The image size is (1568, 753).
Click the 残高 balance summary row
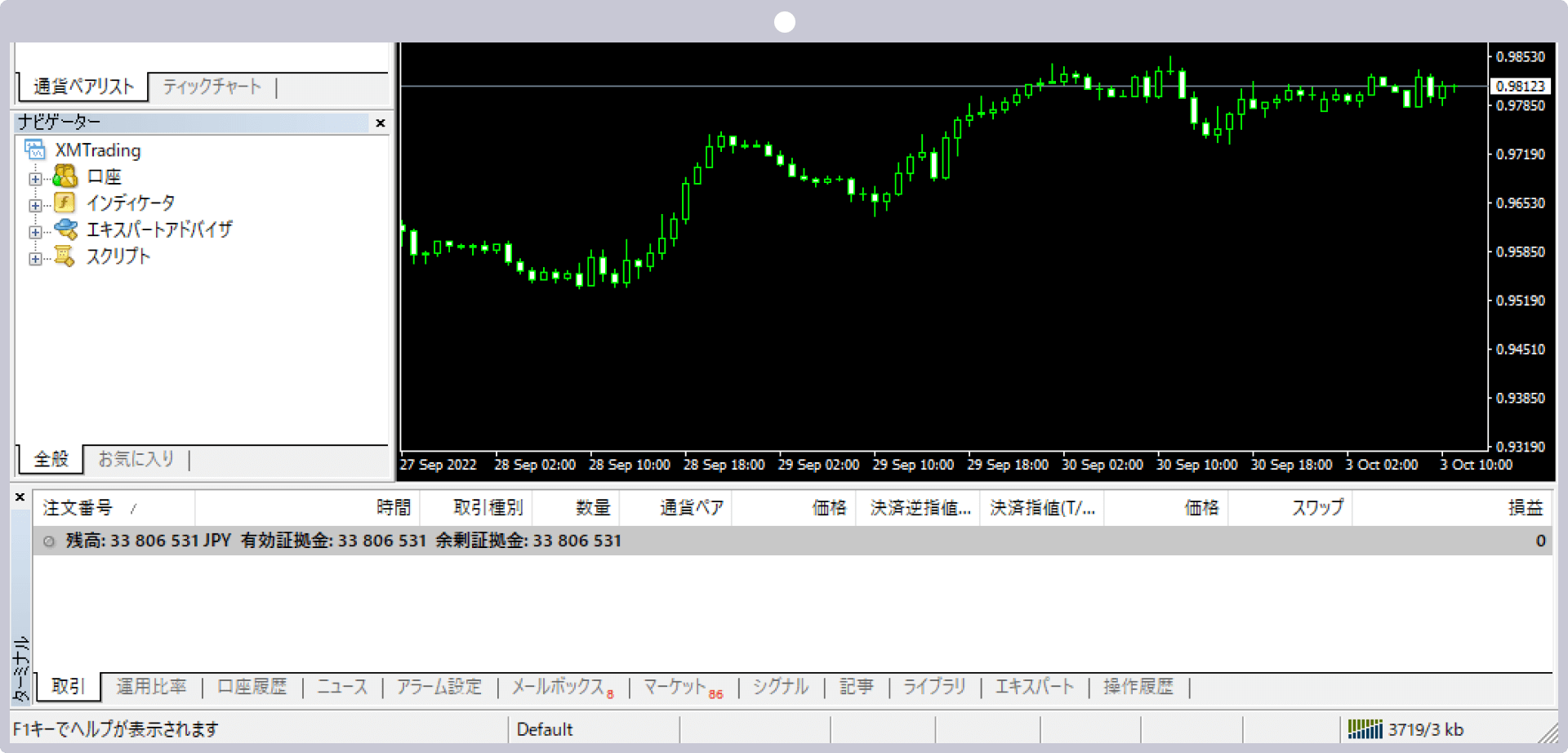792,541
